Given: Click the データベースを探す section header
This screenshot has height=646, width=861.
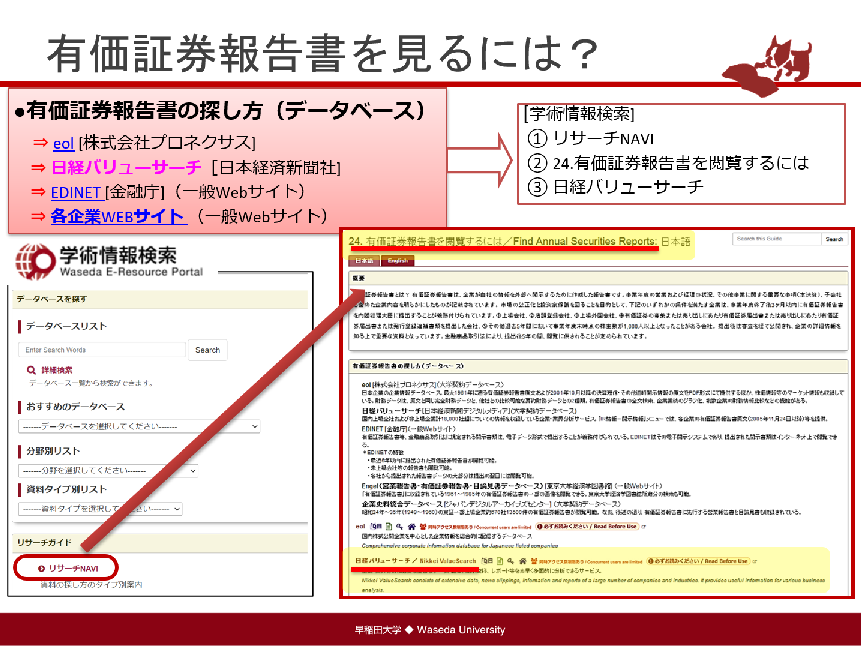Looking at the screenshot, I should coord(160,299).
